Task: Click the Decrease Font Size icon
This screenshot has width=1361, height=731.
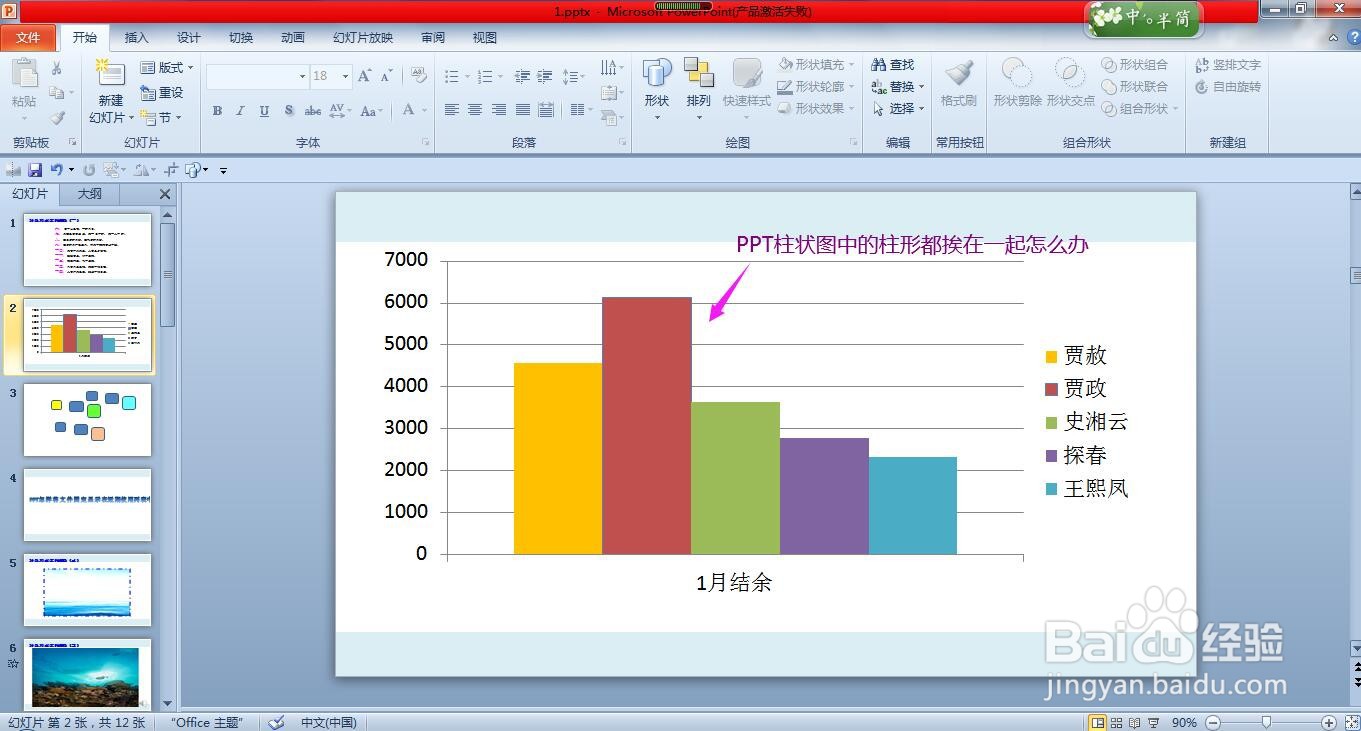Action: [385, 76]
